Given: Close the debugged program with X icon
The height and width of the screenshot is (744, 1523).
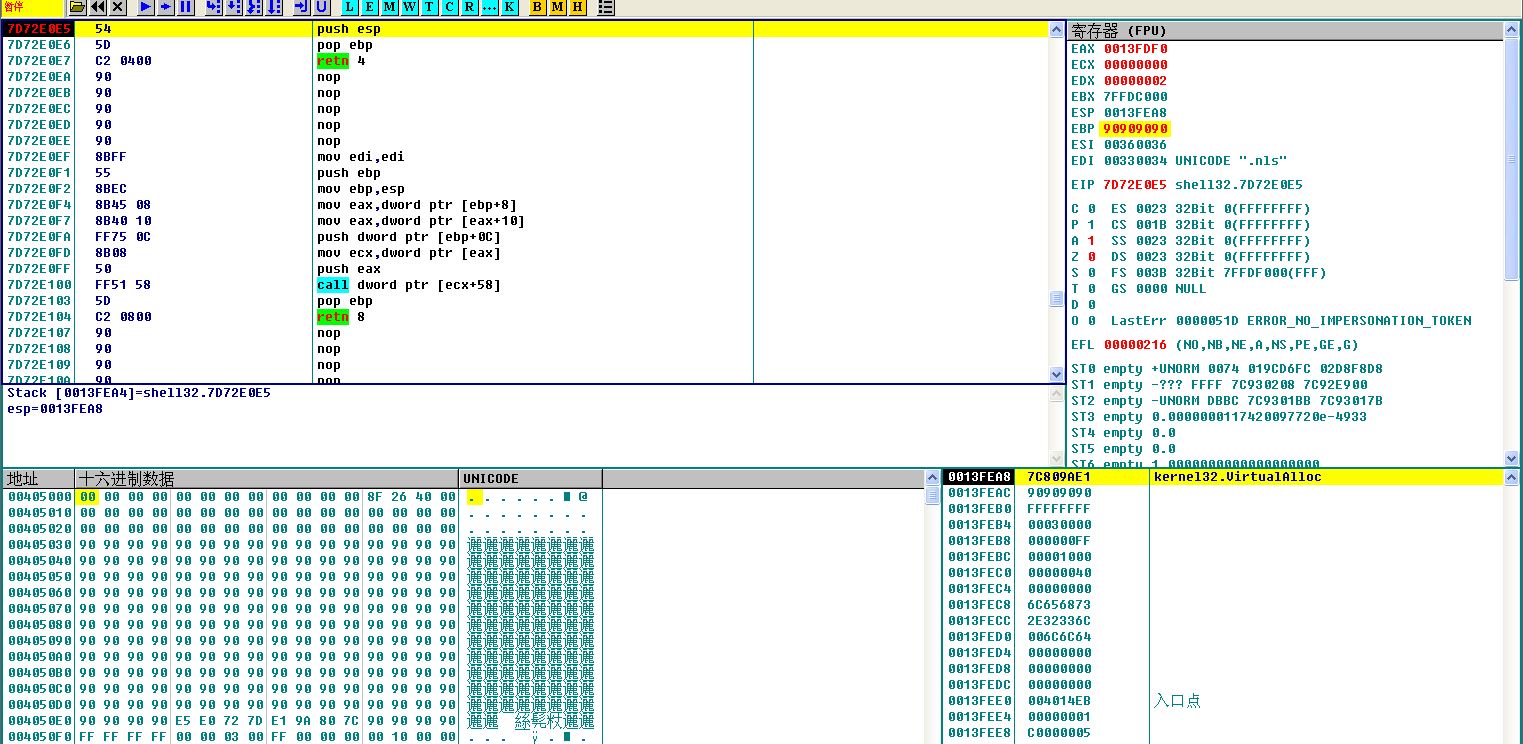Looking at the screenshot, I should 118,7.
